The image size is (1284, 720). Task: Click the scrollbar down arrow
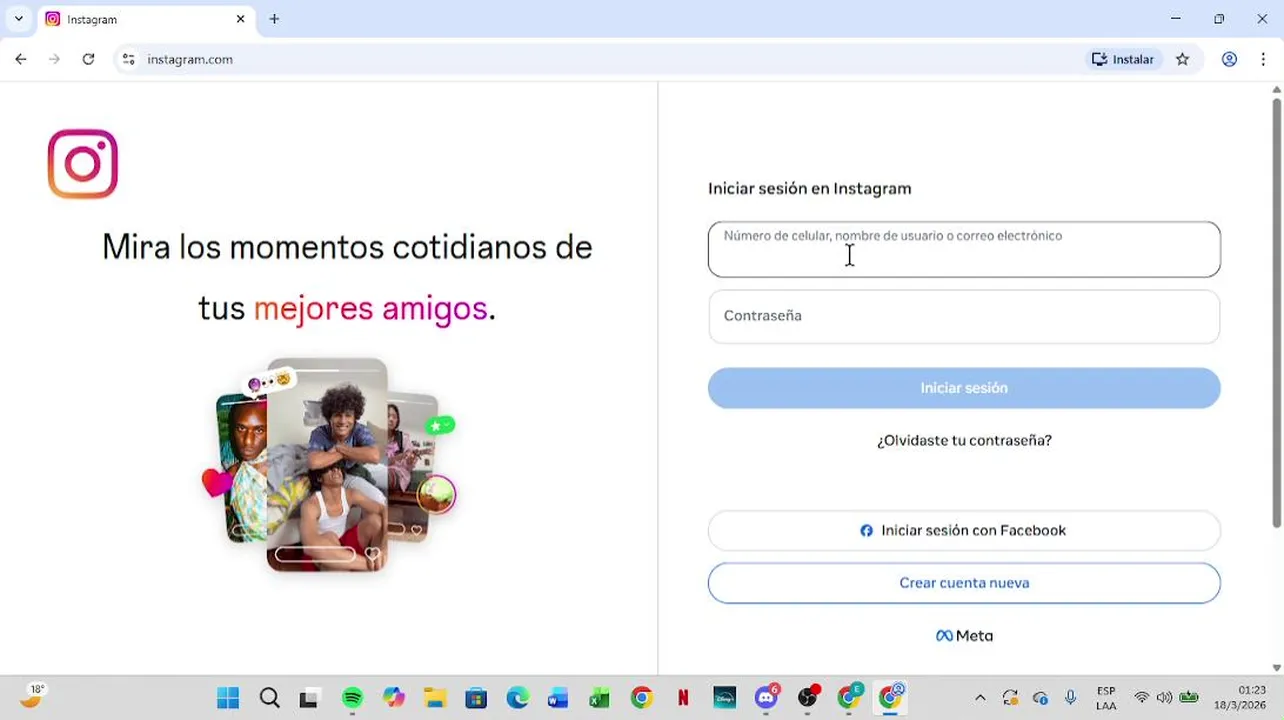[x=1277, y=667]
